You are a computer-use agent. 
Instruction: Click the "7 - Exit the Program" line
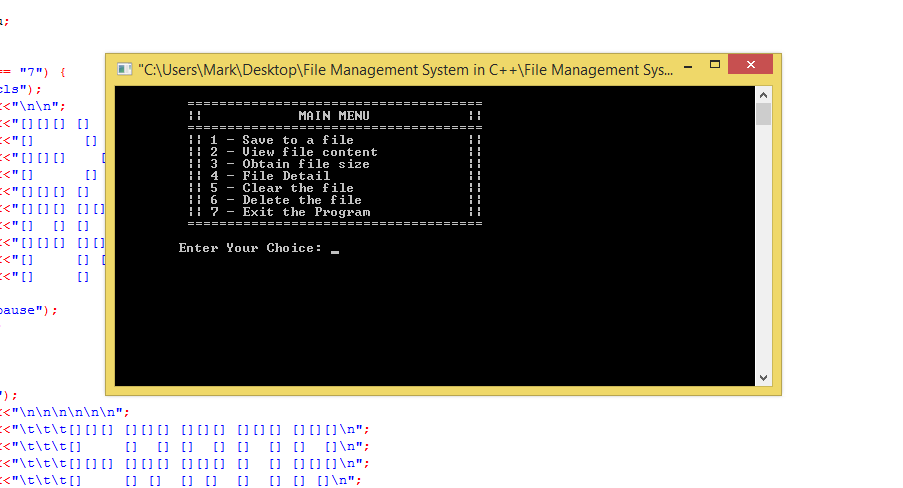(290, 212)
